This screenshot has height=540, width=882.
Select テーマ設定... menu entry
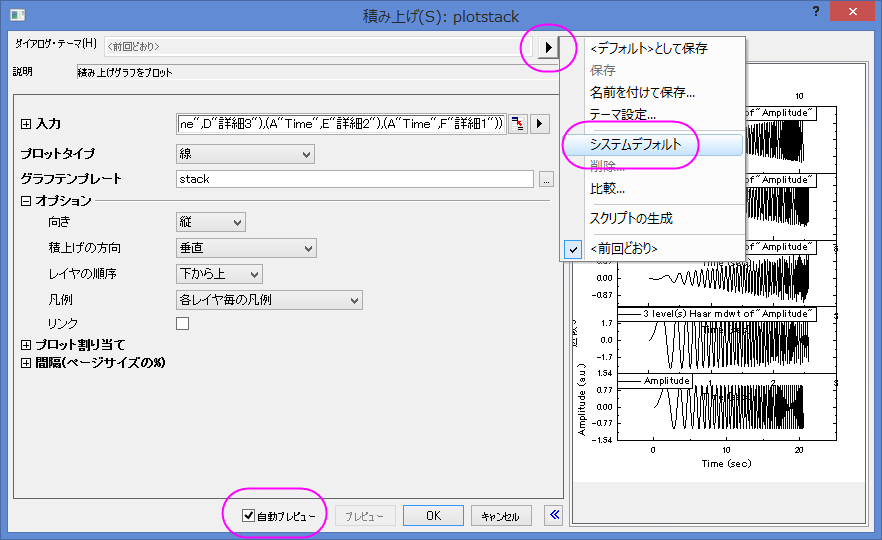click(623, 115)
